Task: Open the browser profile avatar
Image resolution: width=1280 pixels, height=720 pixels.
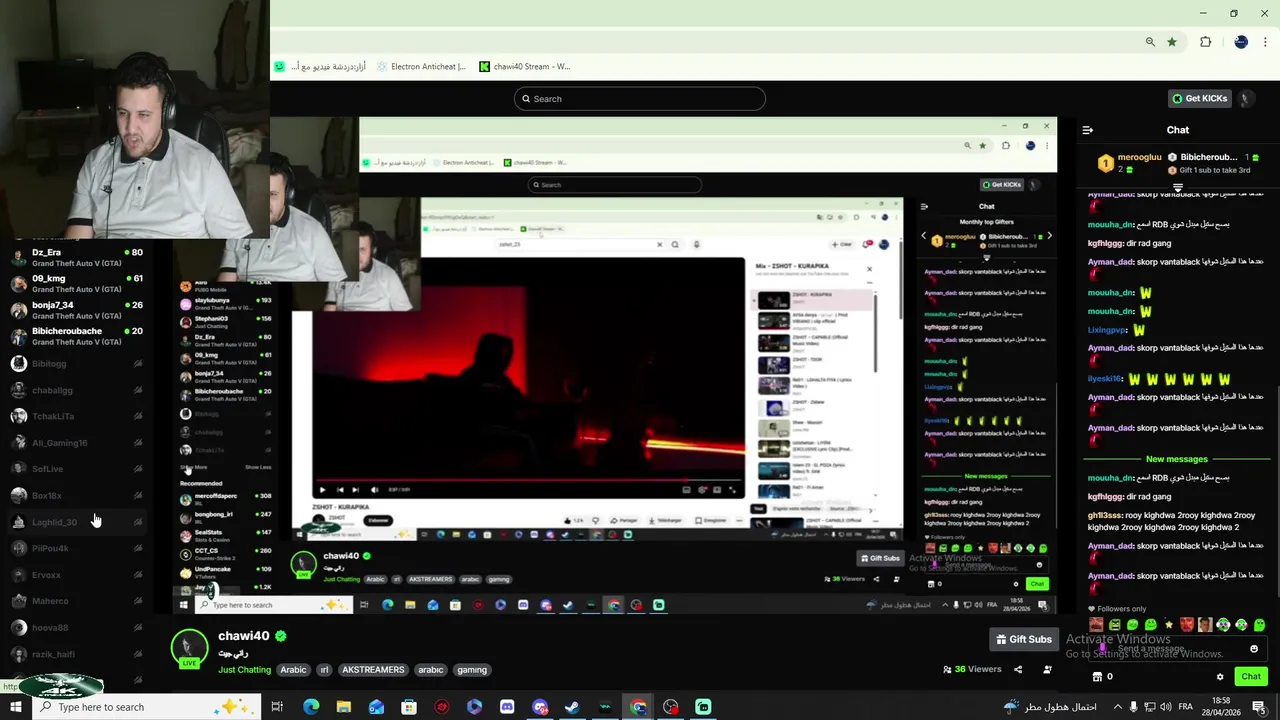Action: point(1241,42)
